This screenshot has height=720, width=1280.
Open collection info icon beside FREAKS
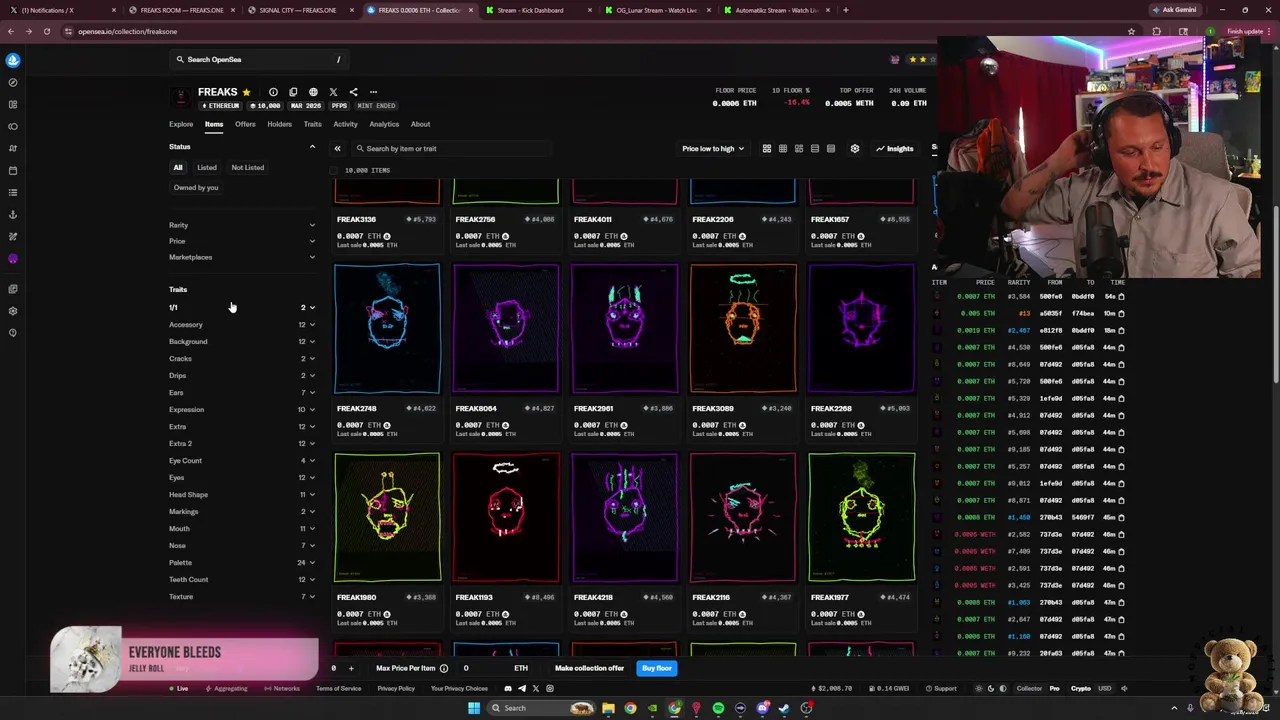pyautogui.click(x=273, y=92)
